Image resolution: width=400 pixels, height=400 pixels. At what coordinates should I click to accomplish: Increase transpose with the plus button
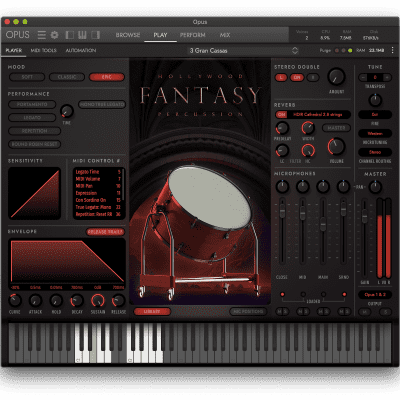387,77
